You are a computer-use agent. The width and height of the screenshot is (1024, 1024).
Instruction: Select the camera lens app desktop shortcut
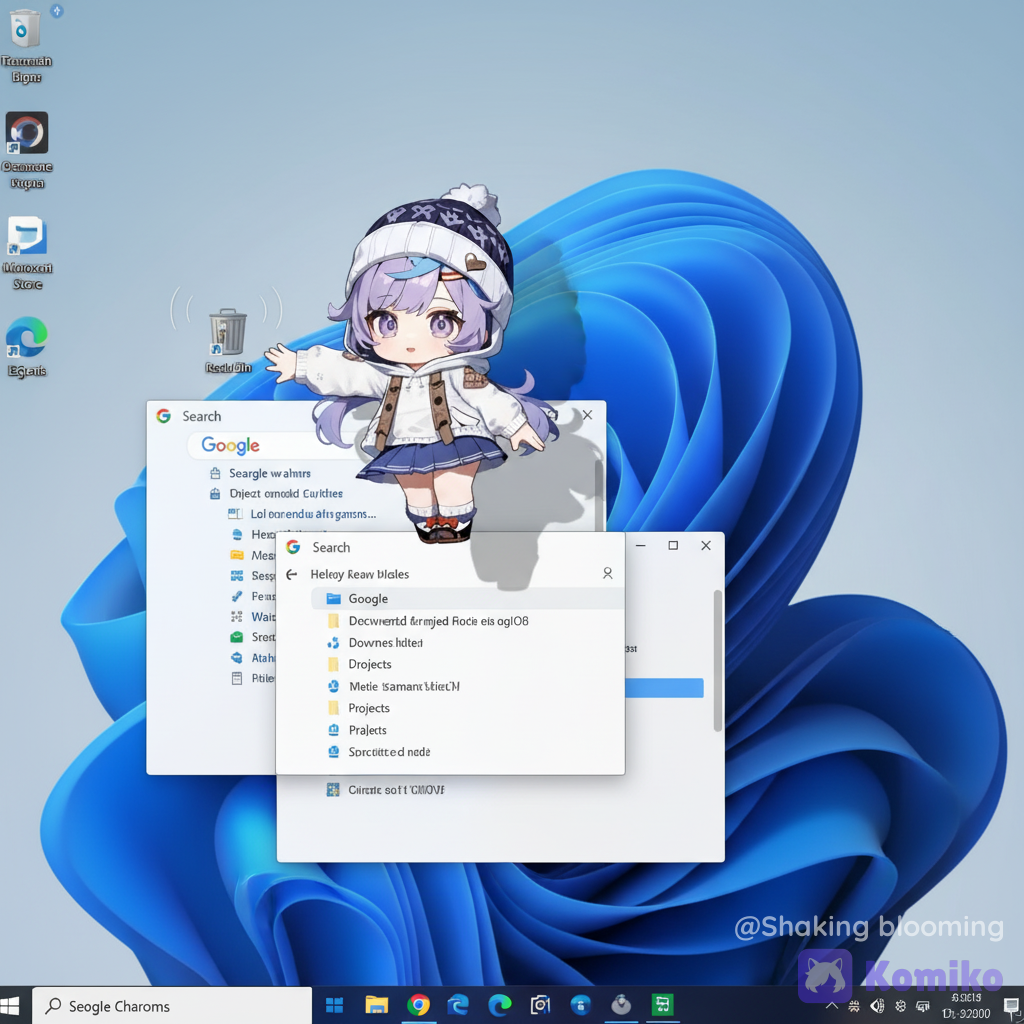pyautogui.click(x=27, y=150)
